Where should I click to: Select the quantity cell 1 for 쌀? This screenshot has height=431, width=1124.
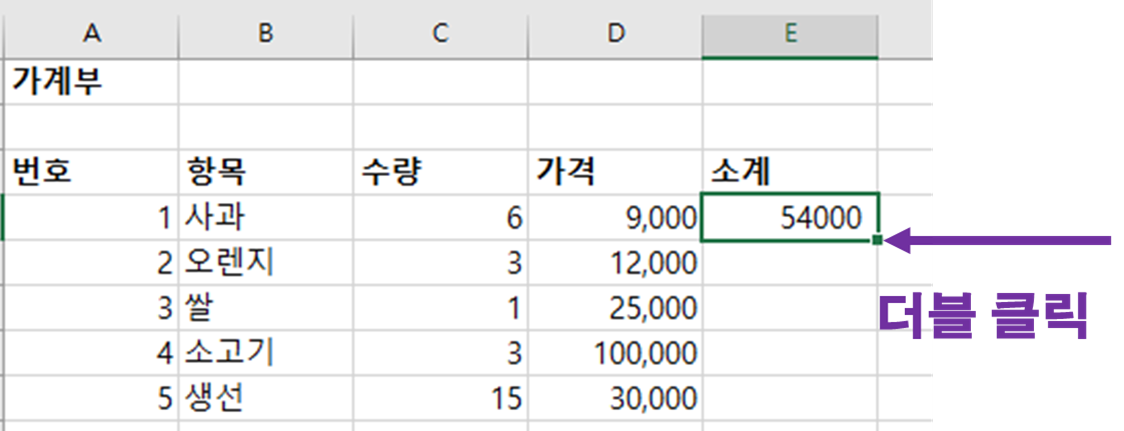point(440,308)
